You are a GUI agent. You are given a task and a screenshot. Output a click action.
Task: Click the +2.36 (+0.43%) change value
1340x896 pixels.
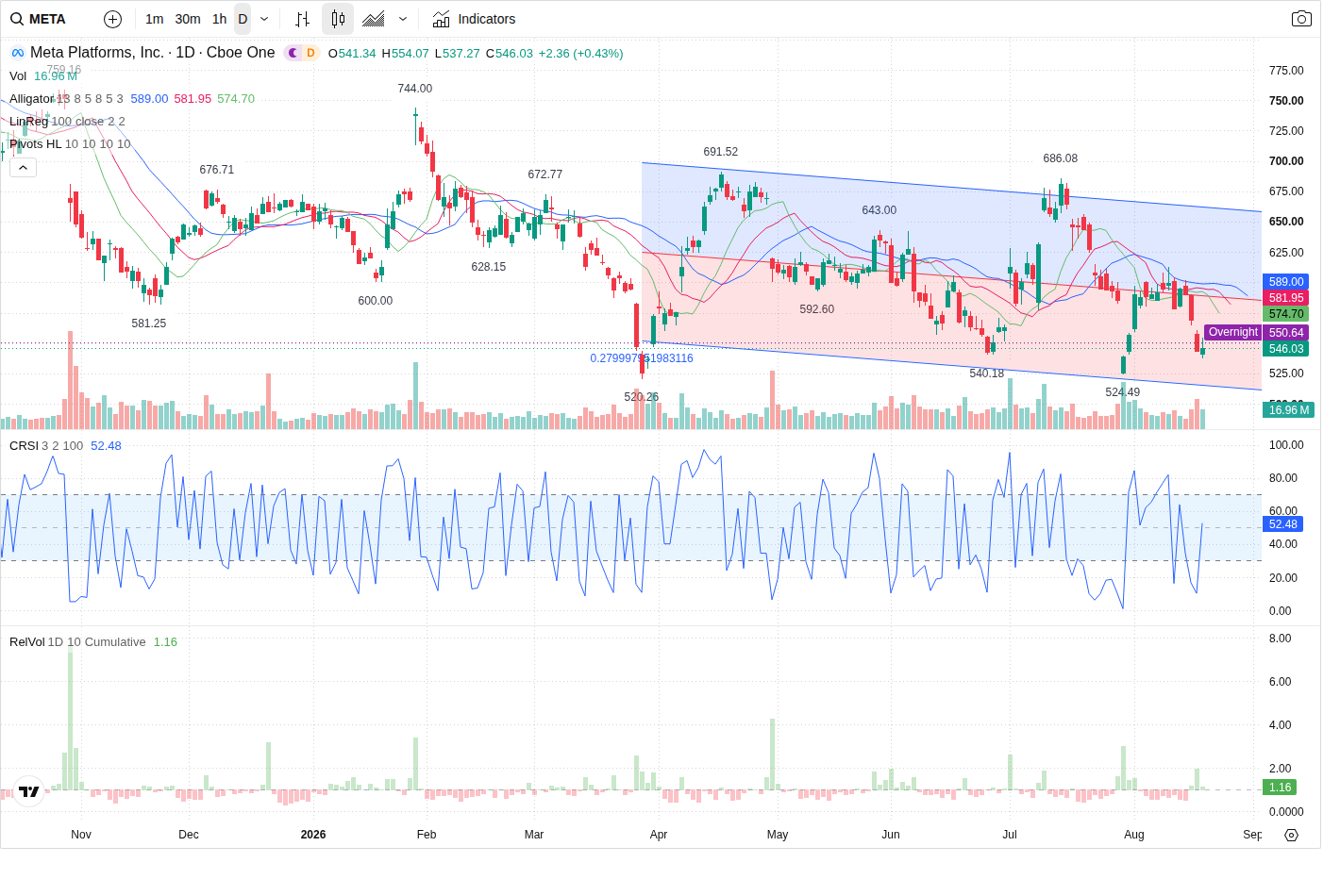(x=581, y=54)
